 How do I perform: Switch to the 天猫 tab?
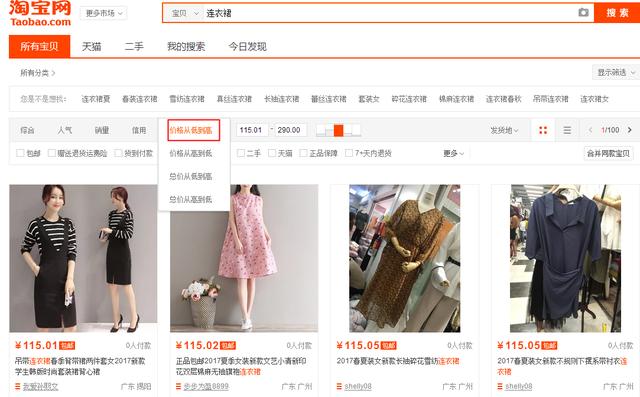click(91, 47)
